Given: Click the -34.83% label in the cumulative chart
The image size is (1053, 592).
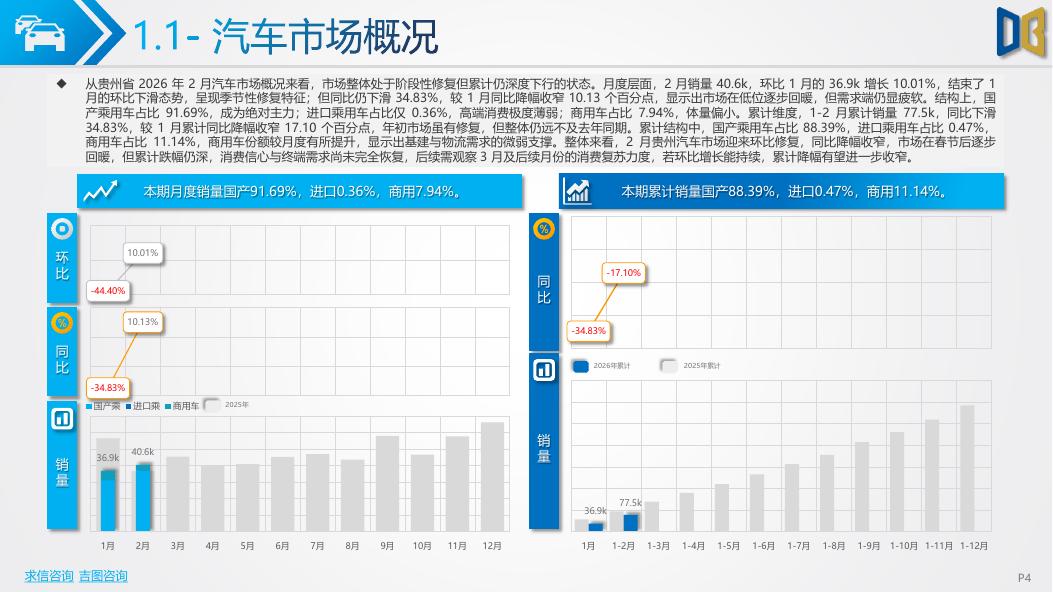Looking at the screenshot, I should click(x=588, y=331).
